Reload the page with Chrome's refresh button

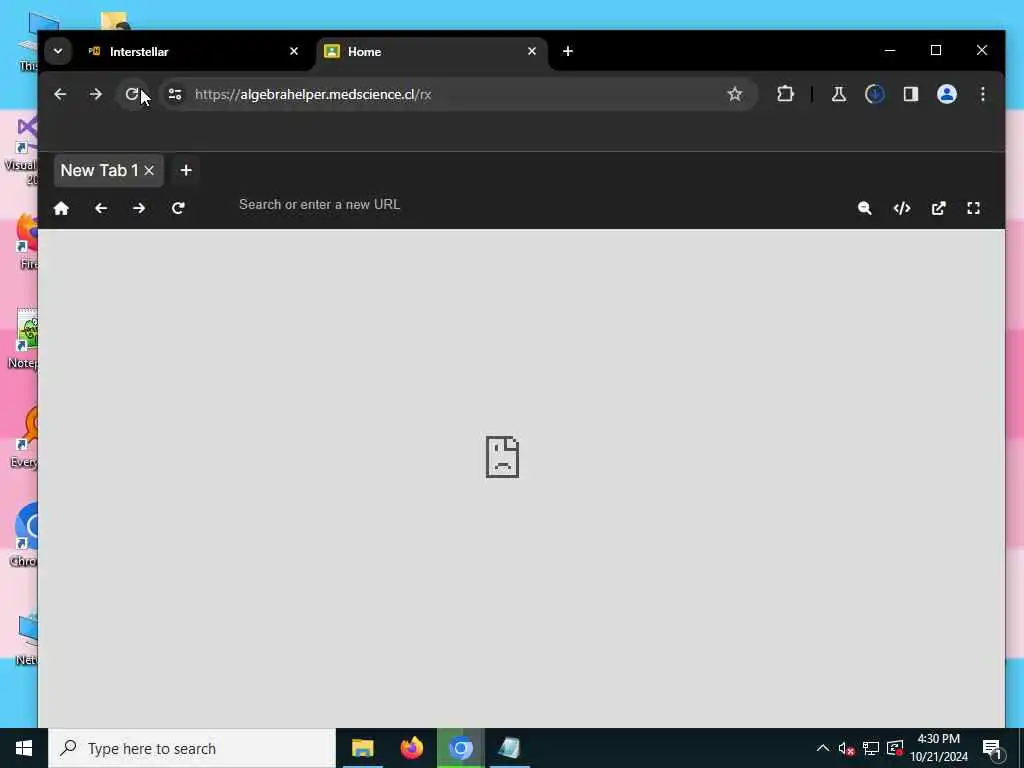click(132, 95)
